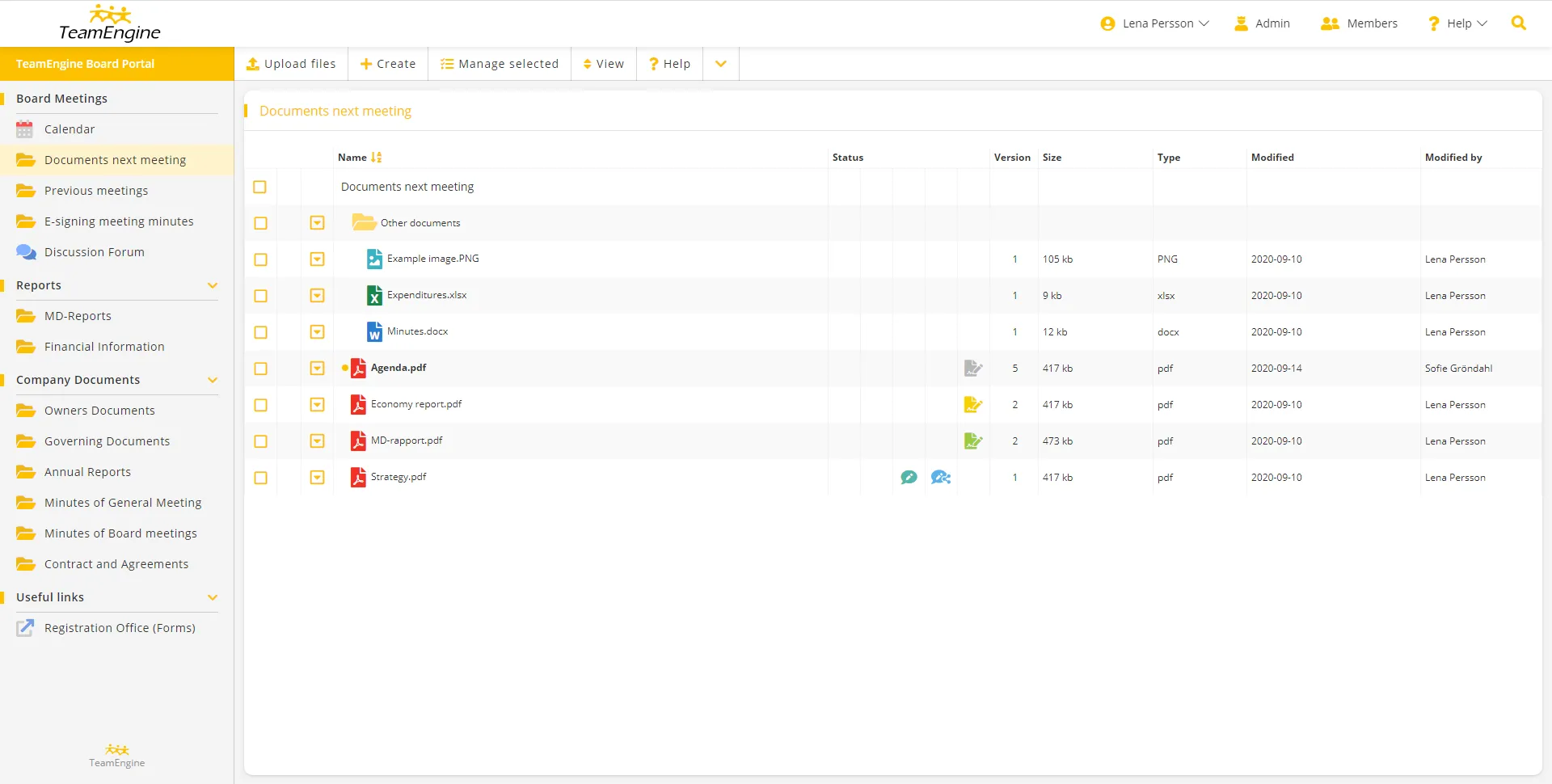Select checkbox for Agenda.pdf
Image resolution: width=1552 pixels, height=784 pixels.
260,369
